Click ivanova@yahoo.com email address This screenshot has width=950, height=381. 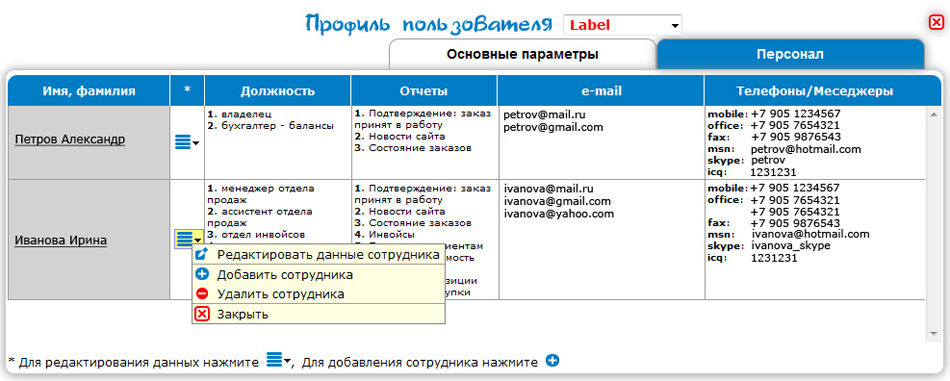coord(559,214)
